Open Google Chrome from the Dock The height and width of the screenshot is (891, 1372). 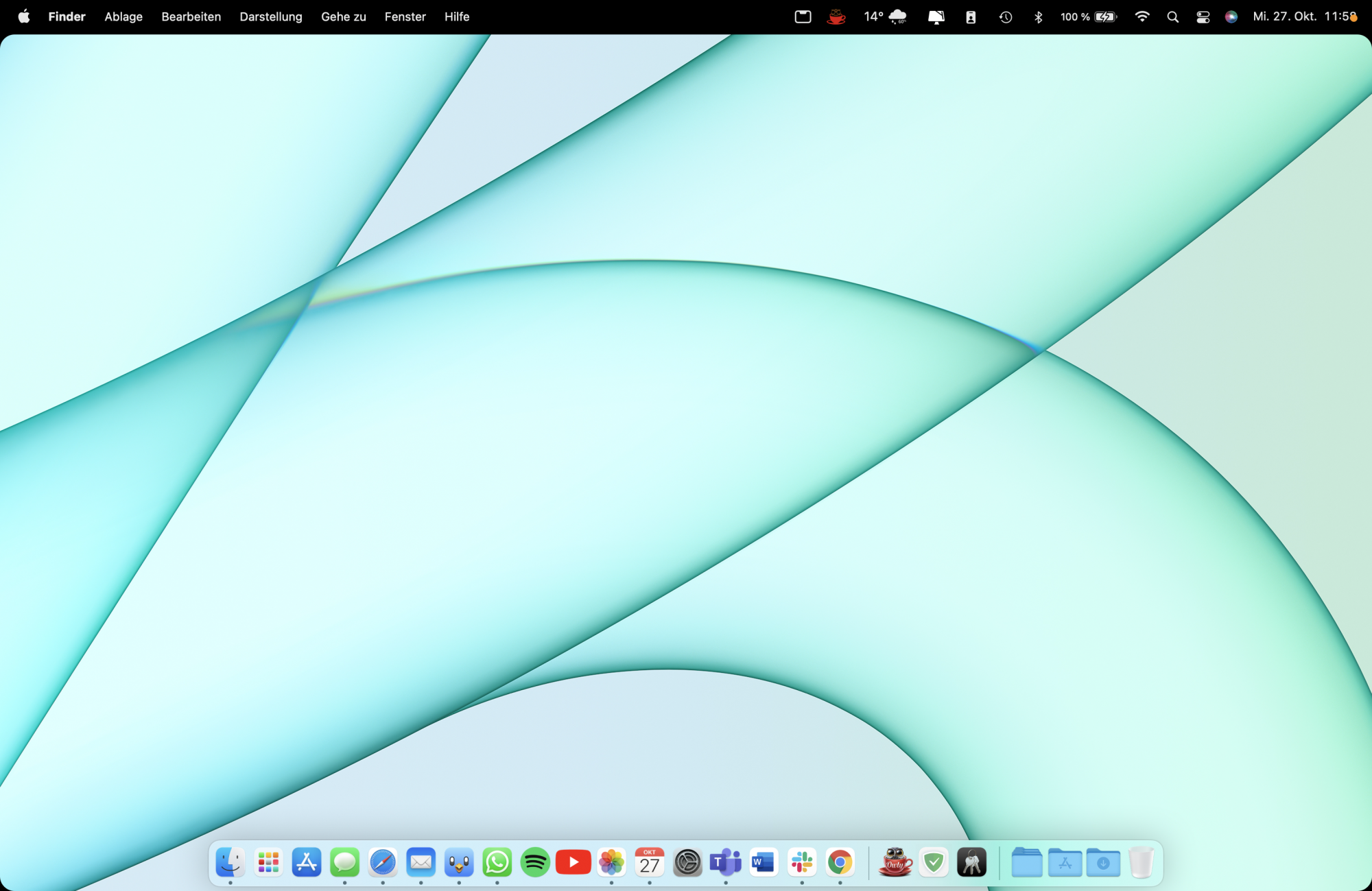(840, 862)
